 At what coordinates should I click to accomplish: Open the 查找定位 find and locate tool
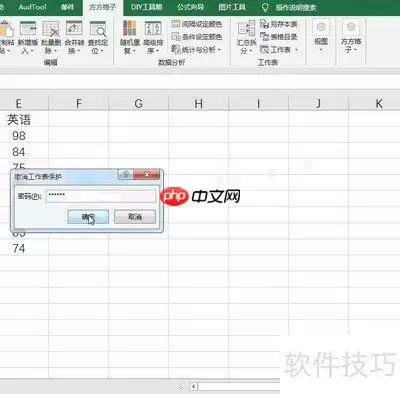pos(98,37)
